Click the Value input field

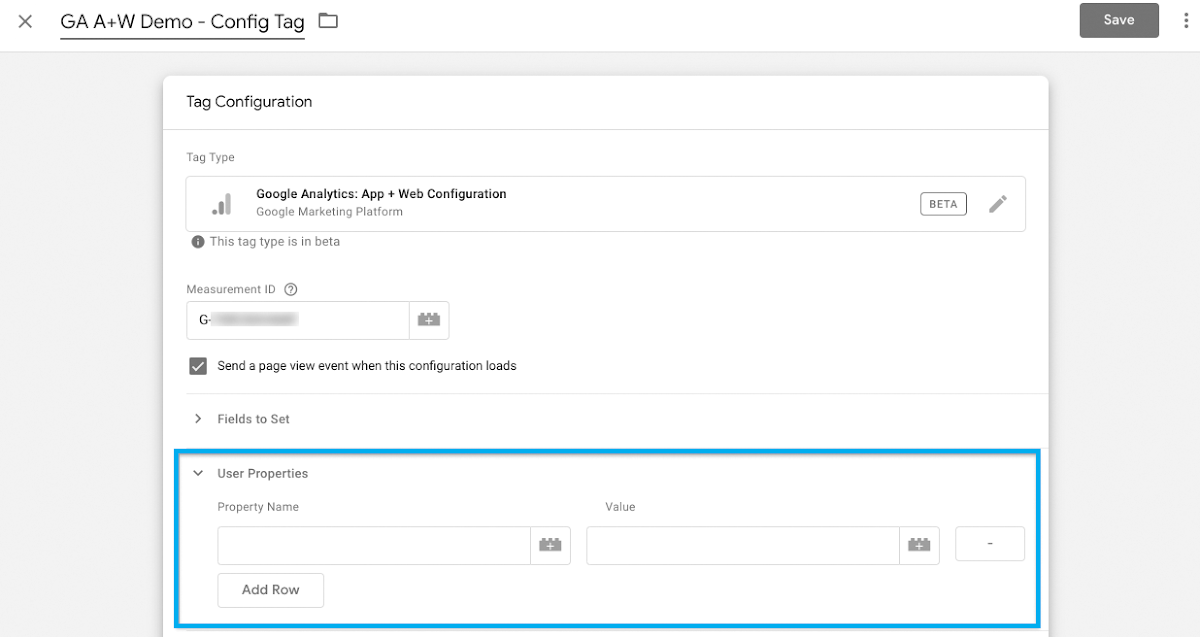(742, 546)
